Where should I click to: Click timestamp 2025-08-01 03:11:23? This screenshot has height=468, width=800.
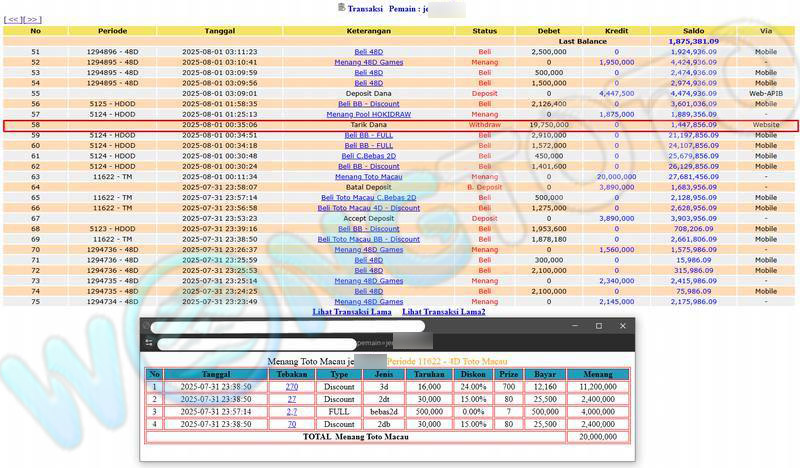(219, 52)
